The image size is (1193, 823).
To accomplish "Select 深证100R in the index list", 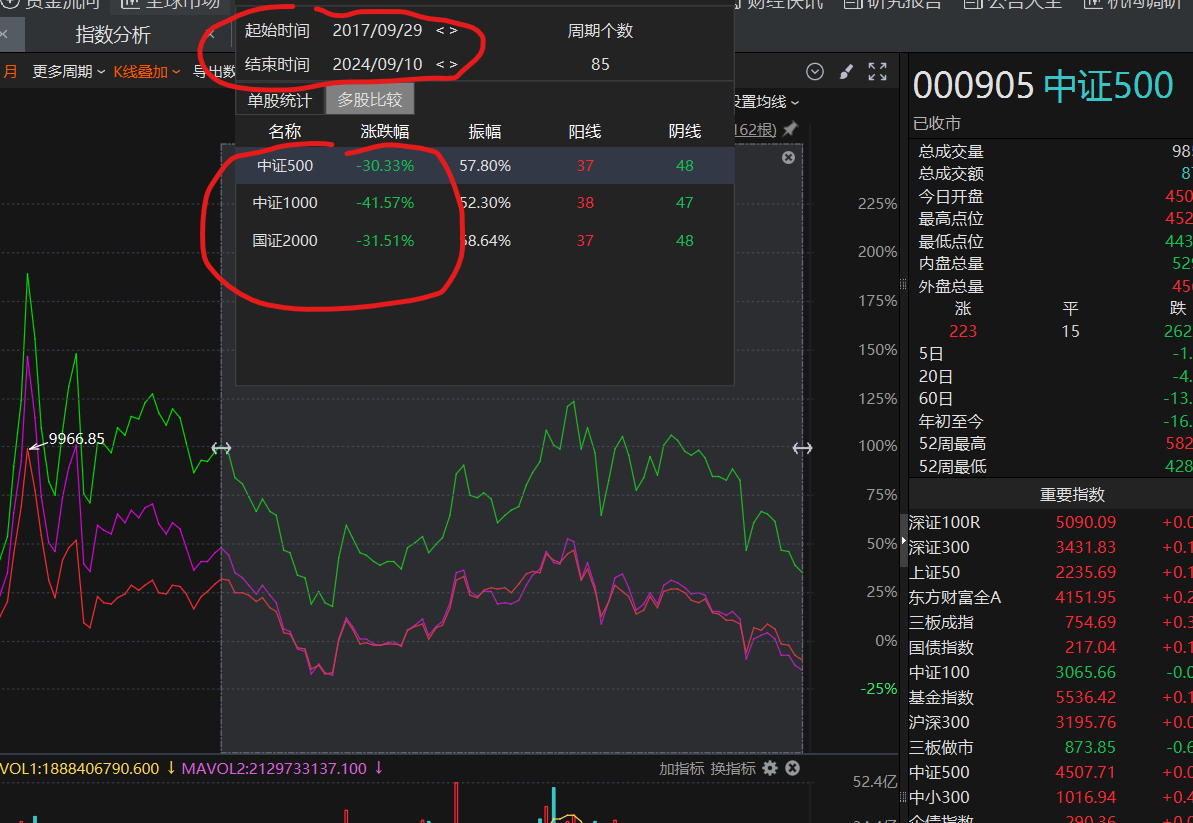I will (944, 523).
